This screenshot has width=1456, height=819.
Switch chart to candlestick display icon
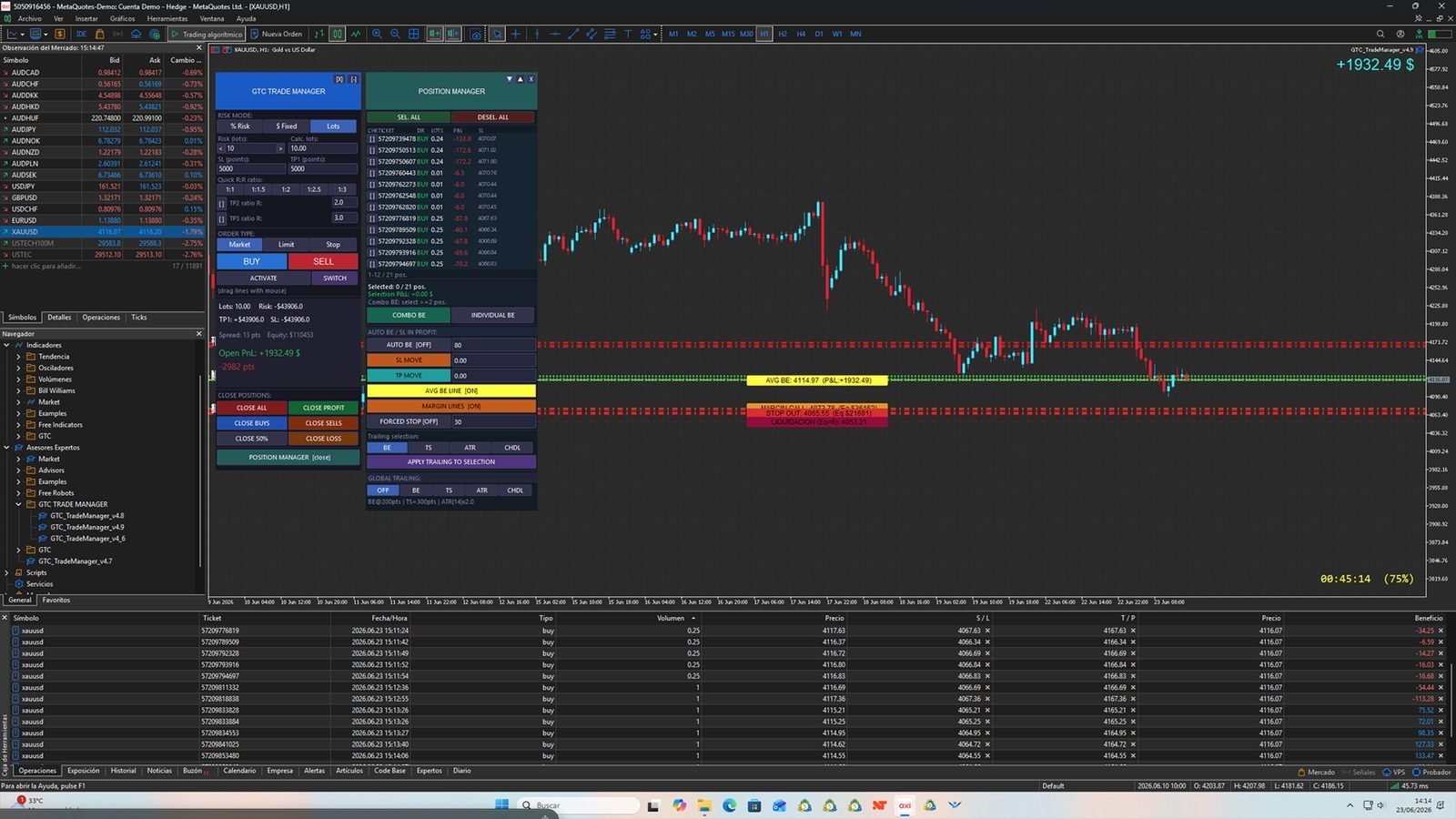coord(337,34)
